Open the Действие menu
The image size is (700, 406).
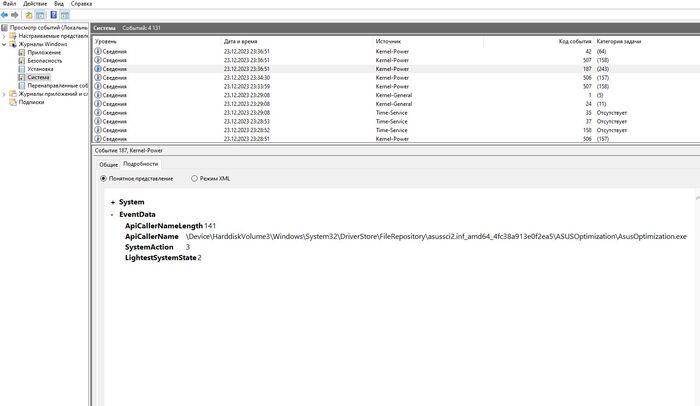[35, 4]
